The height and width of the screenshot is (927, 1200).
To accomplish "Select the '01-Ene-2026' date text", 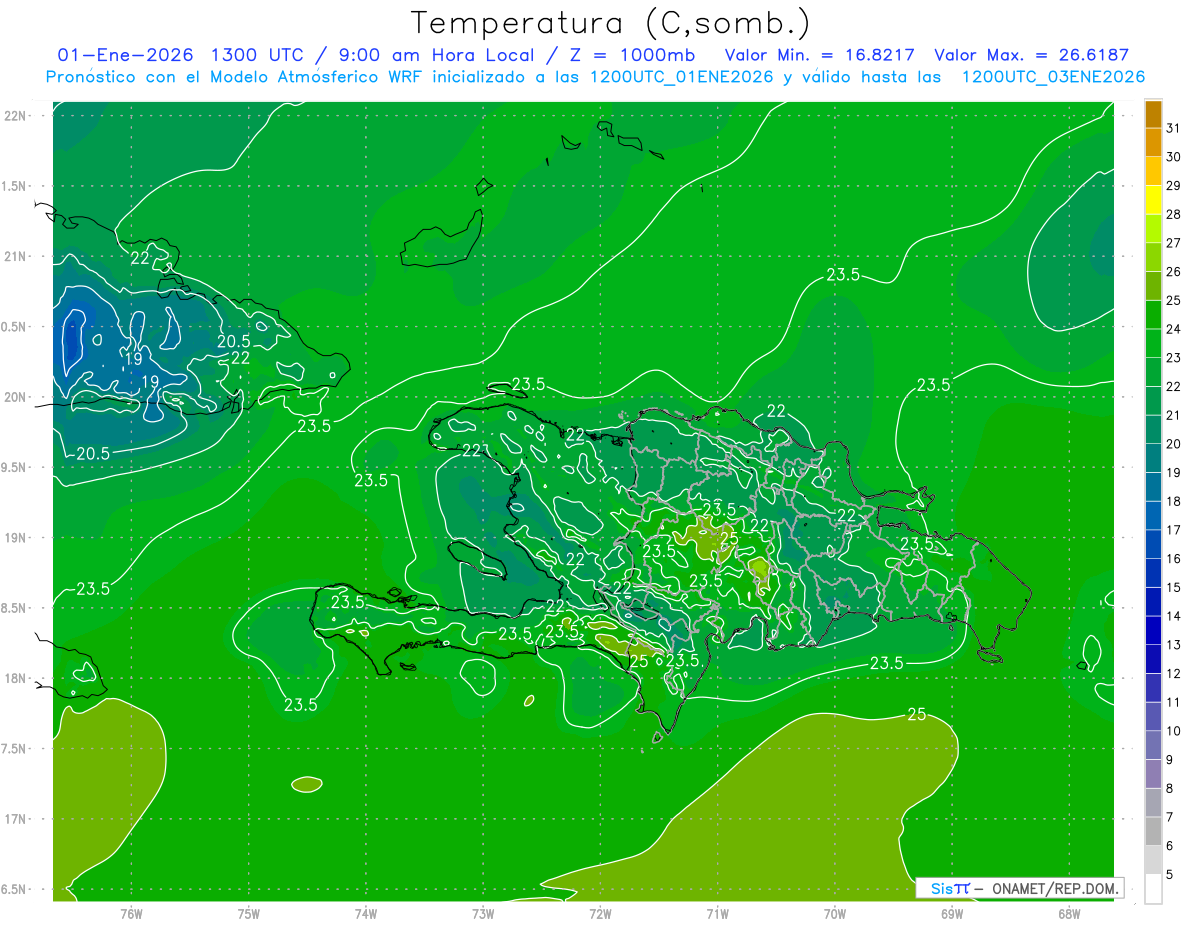I will pos(125,55).
